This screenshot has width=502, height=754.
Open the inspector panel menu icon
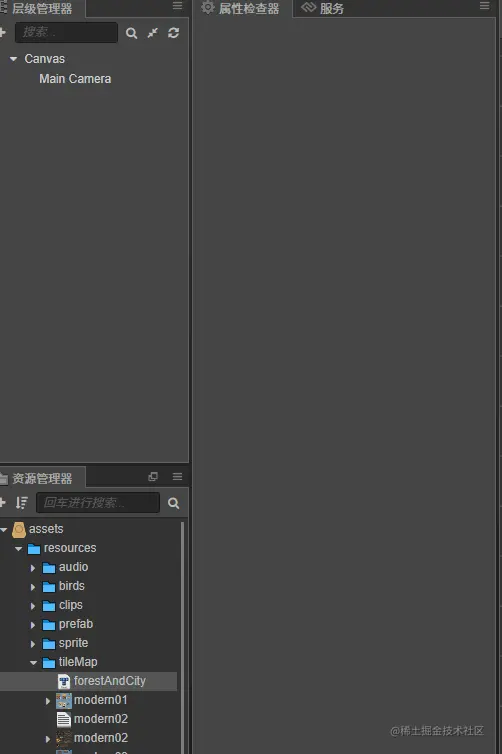pyautogui.click(x=485, y=6)
